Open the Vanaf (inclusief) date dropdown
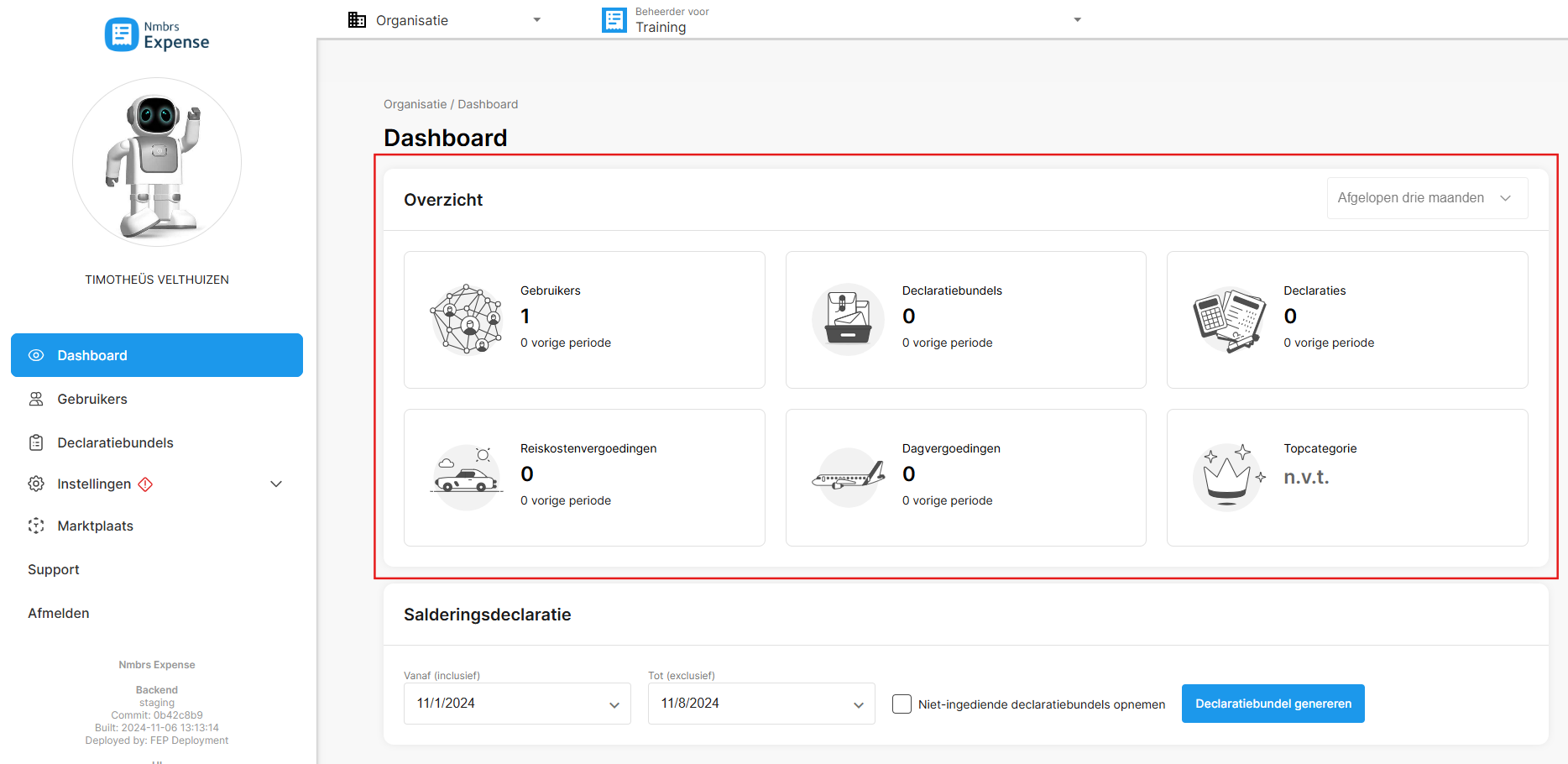 point(517,704)
